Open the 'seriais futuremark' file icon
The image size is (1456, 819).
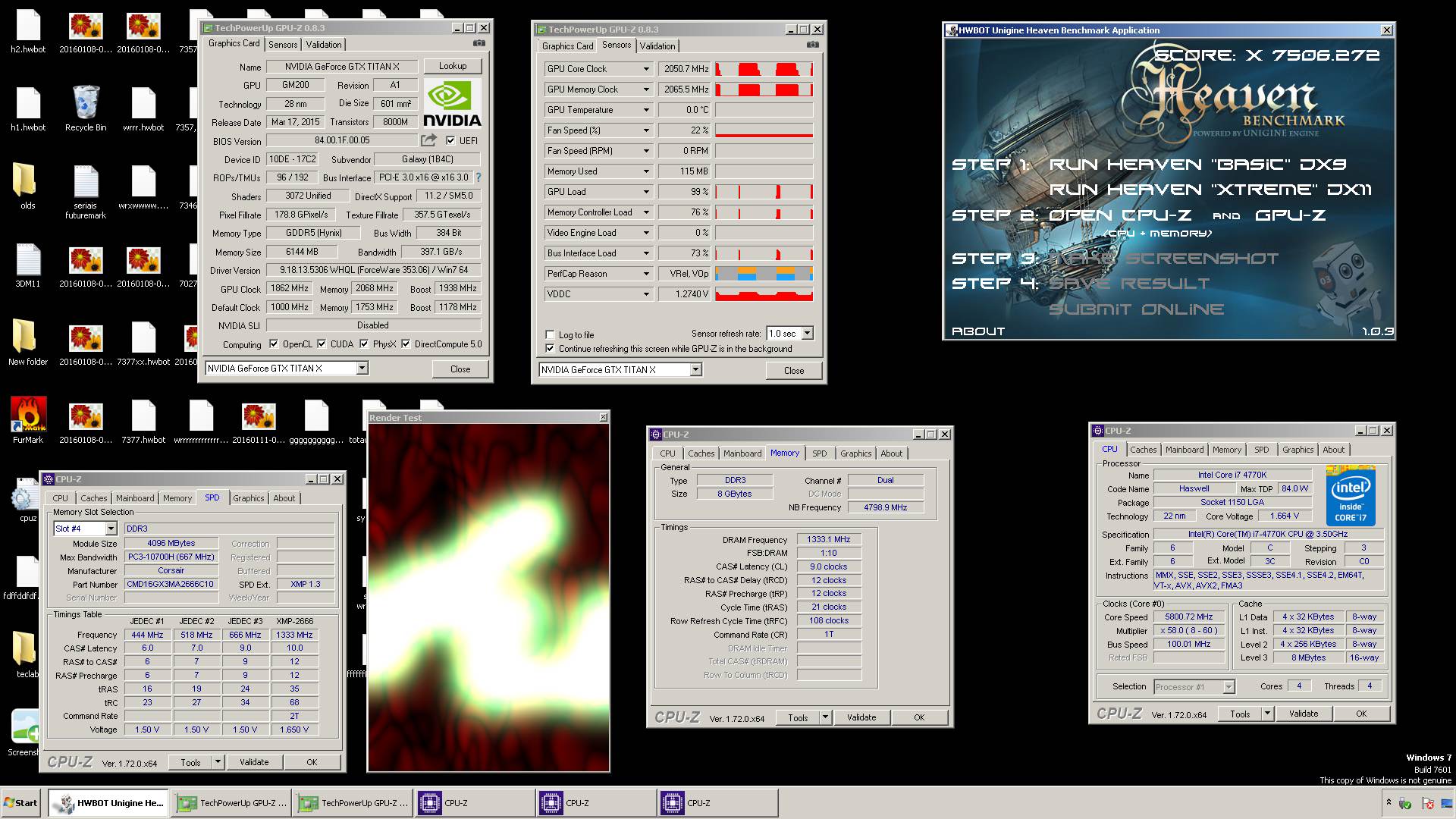pos(86,192)
